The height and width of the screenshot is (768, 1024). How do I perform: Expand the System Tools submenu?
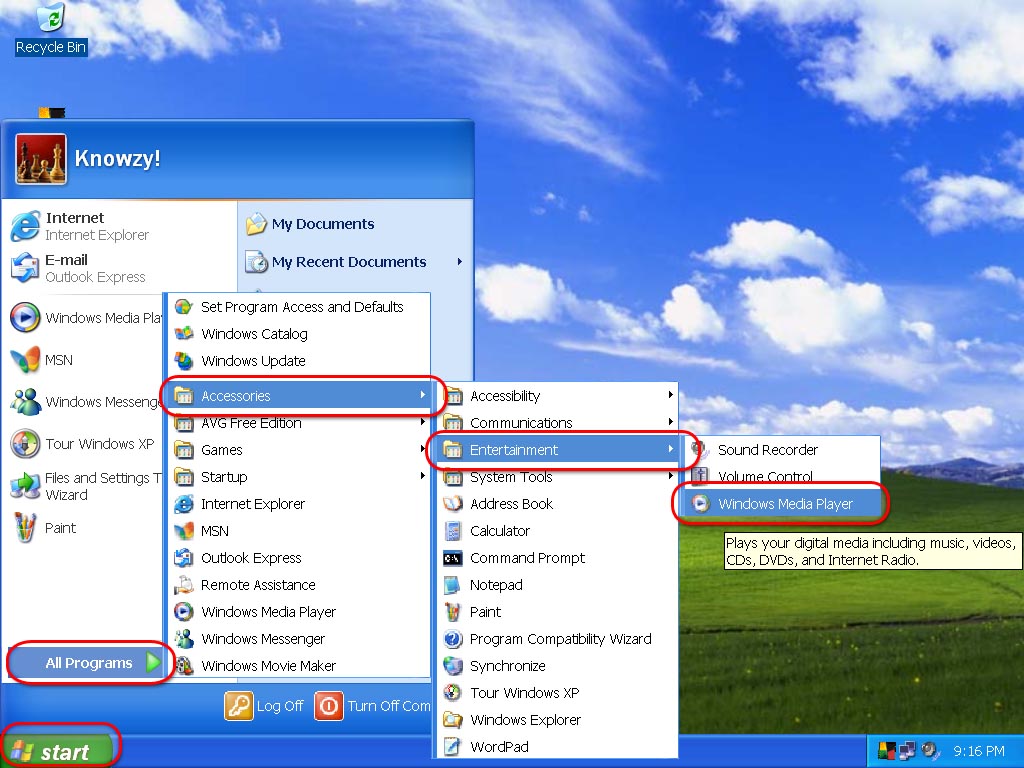point(558,477)
